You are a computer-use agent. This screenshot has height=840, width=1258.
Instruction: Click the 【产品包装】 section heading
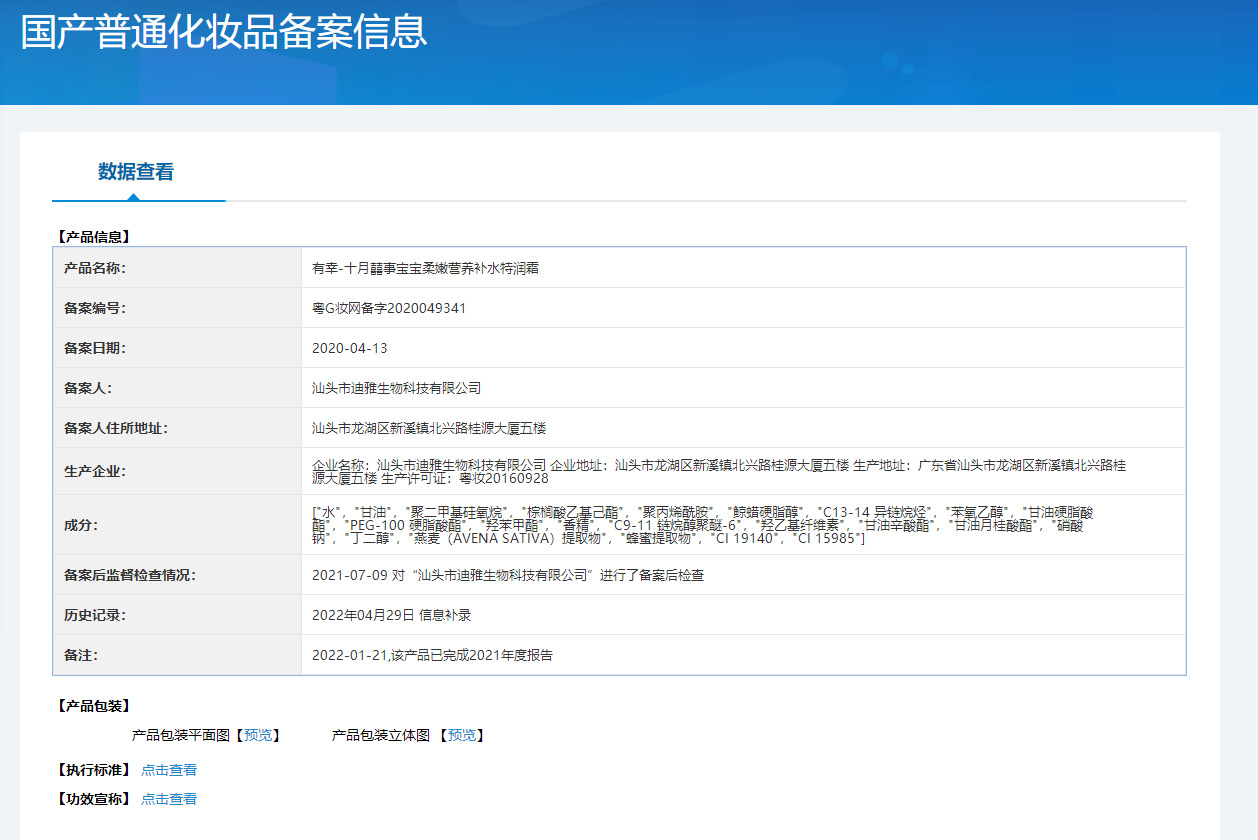(94, 706)
